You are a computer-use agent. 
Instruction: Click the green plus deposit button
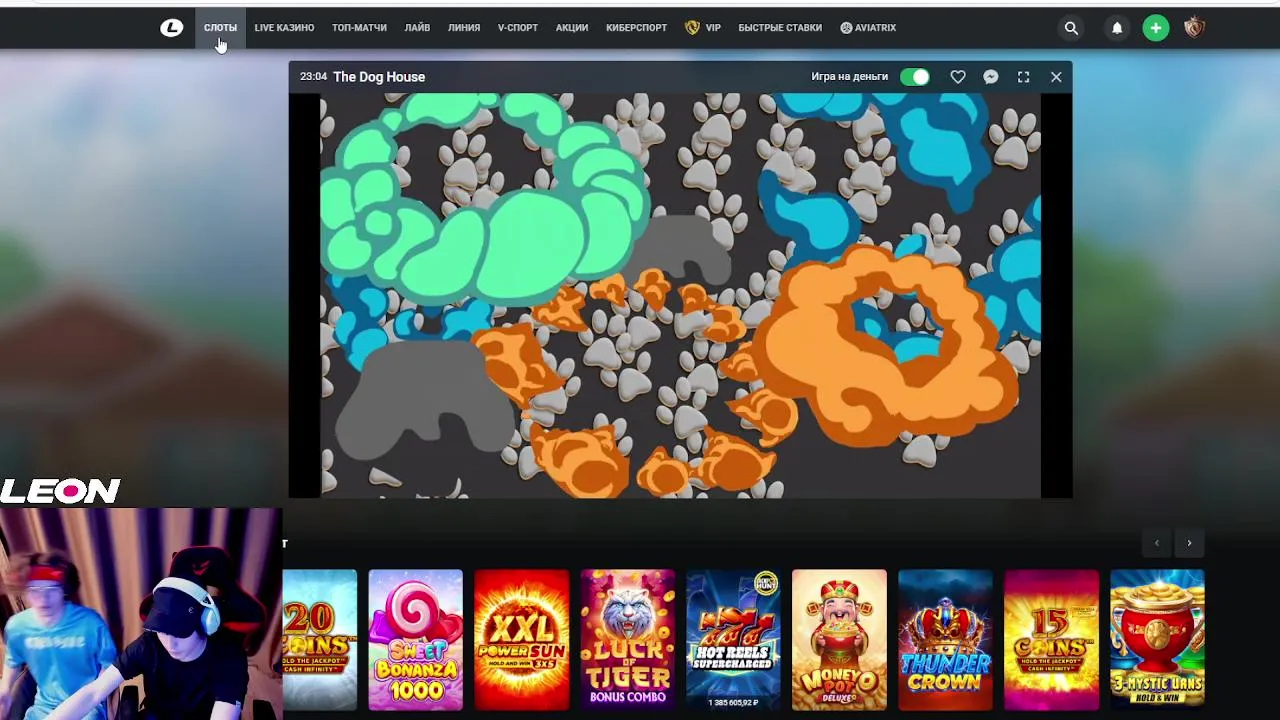click(1156, 28)
